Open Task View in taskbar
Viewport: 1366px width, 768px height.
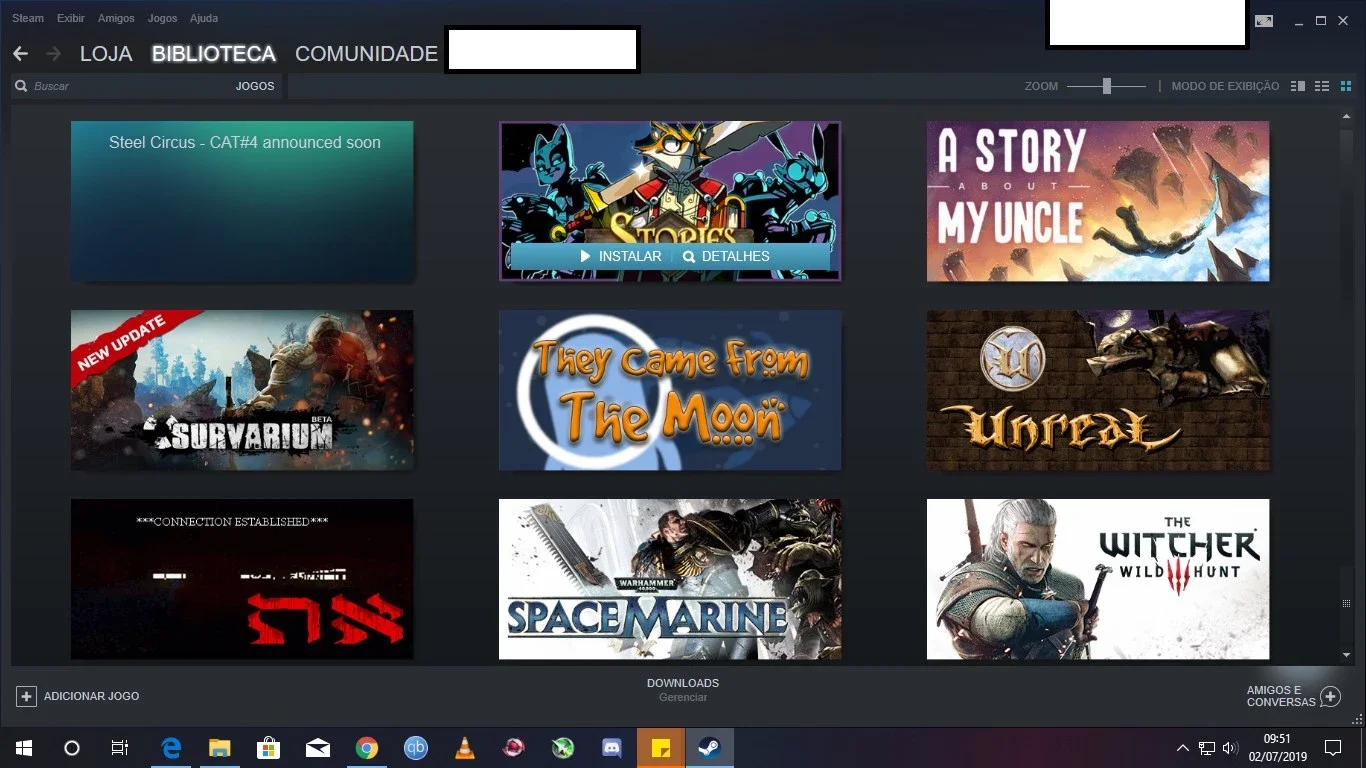click(x=119, y=748)
